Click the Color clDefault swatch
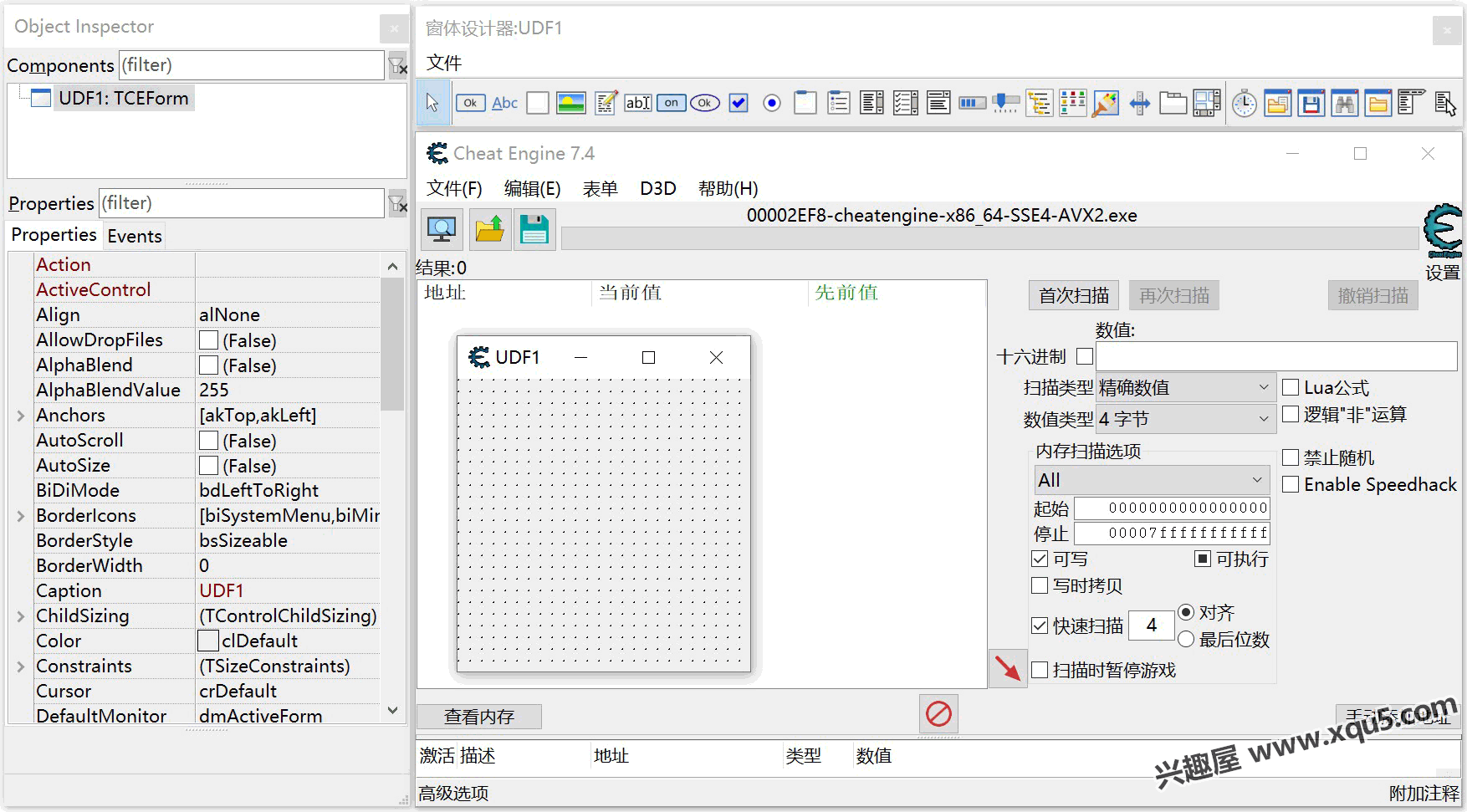Screen dimensions: 1467x812 pos(208,641)
